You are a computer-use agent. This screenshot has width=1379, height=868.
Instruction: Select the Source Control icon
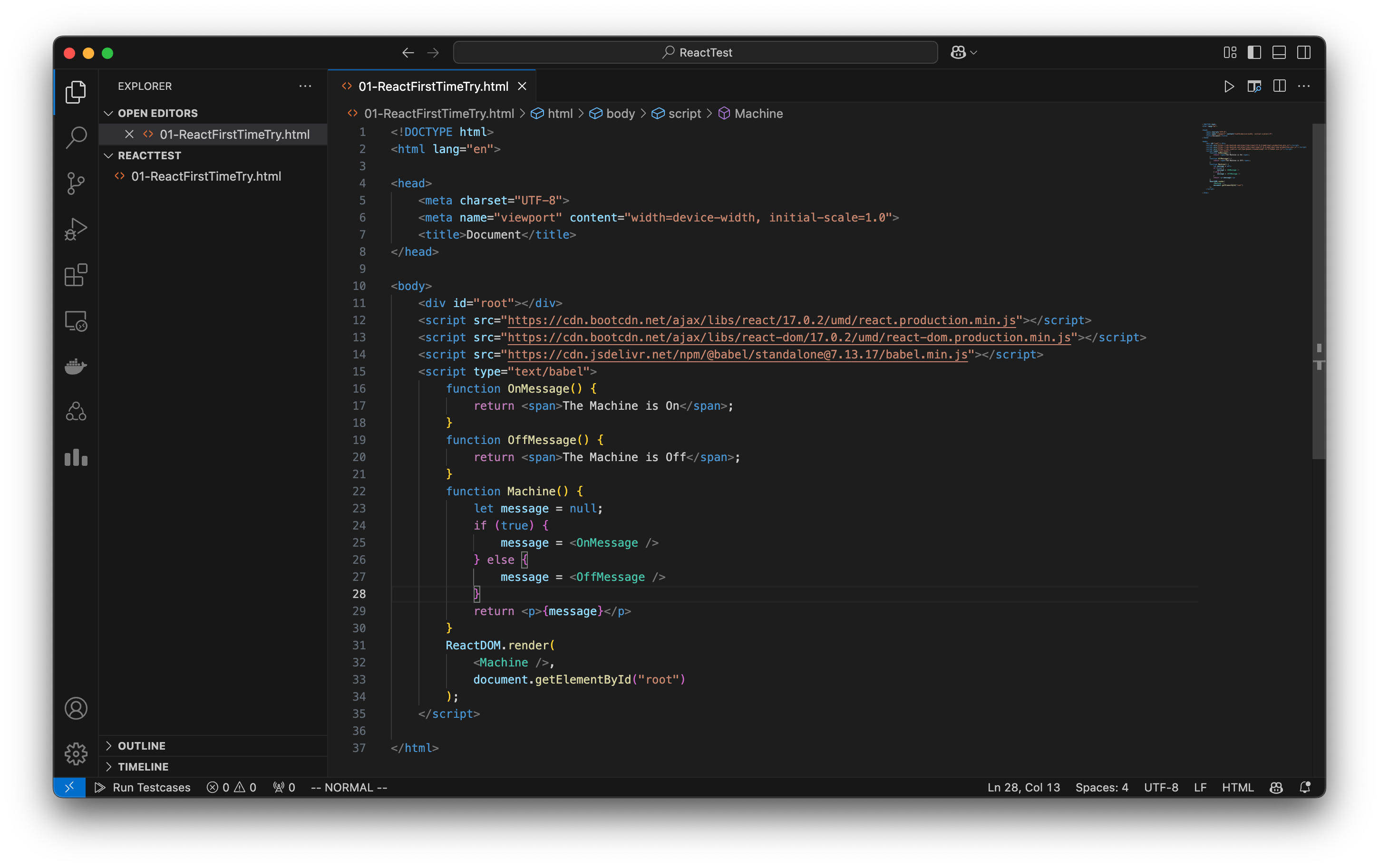[76, 183]
